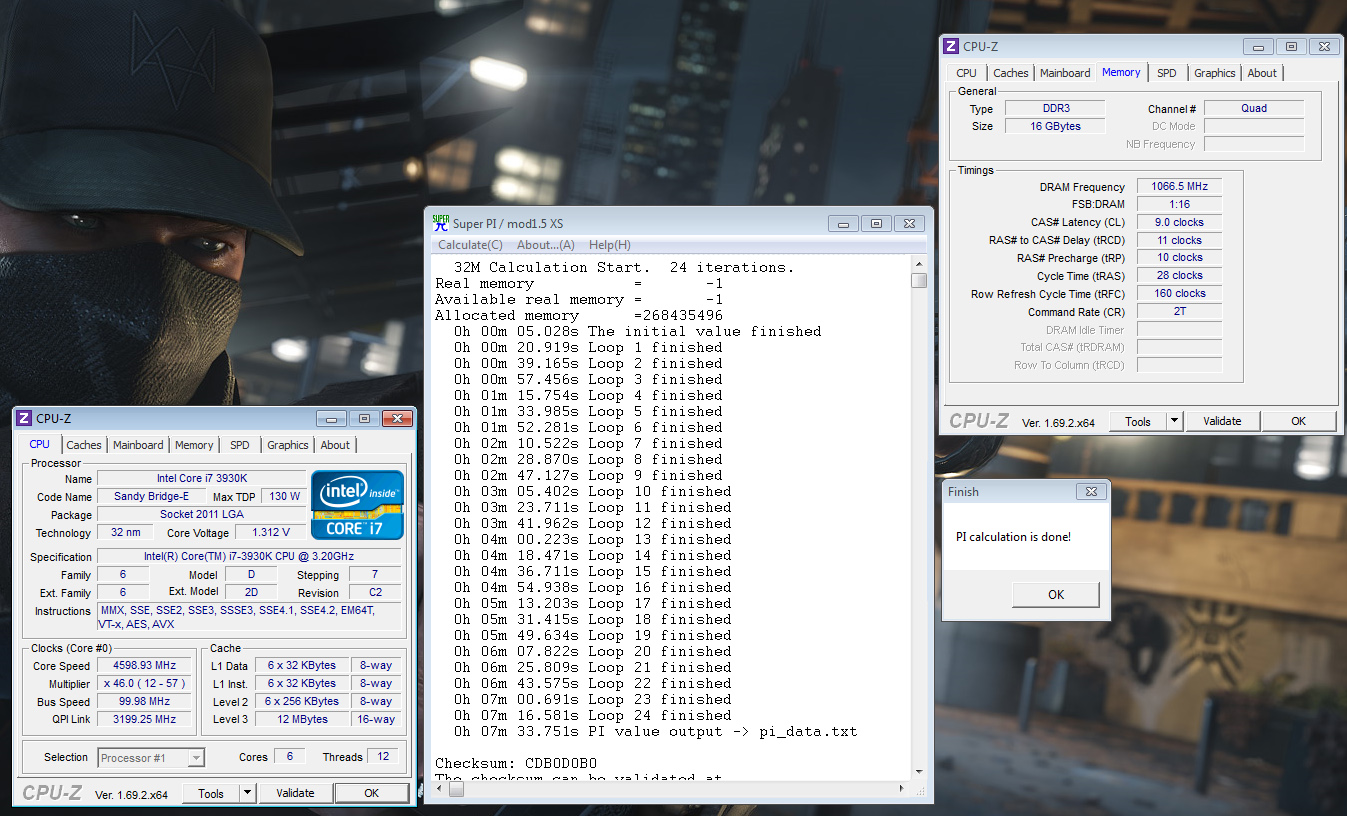
Task: Click OK in CPU-Z CPU window
Action: (371, 793)
